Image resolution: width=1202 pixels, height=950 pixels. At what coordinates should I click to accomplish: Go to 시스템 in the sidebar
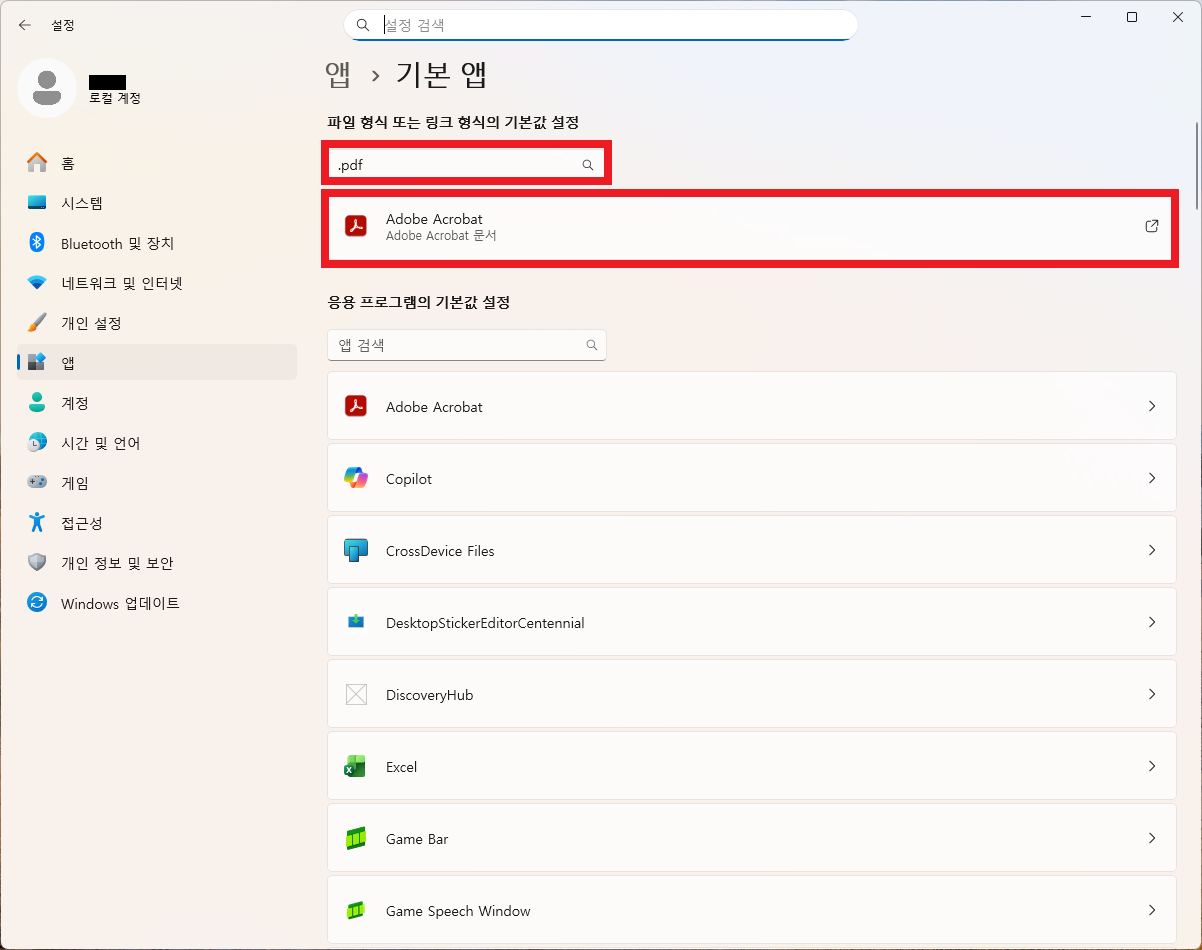[157, 203]
